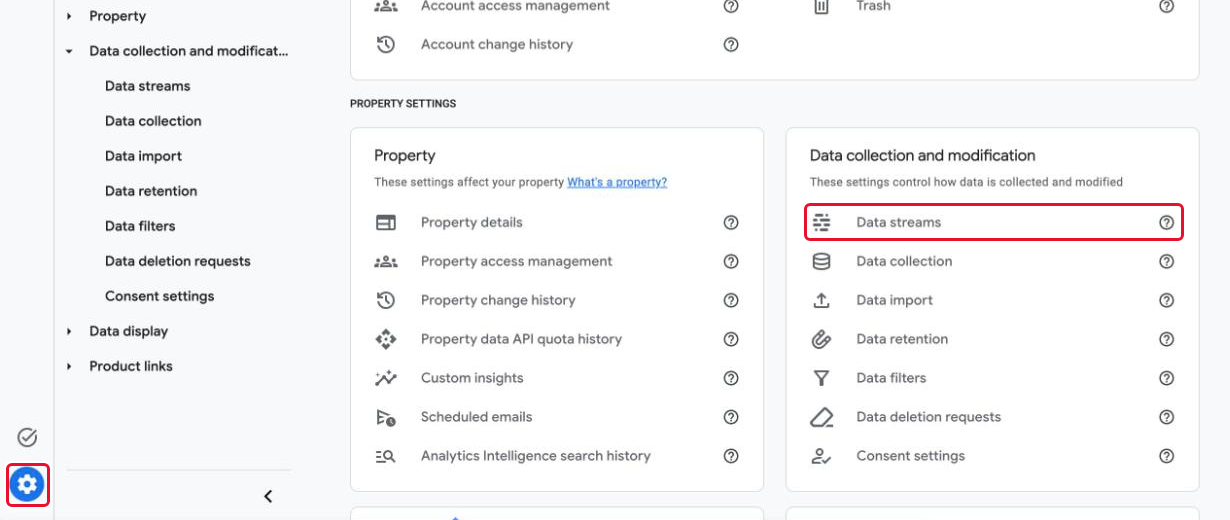Click the Property access management people icon
The image size is (1230, 520).
pos(386,261)
